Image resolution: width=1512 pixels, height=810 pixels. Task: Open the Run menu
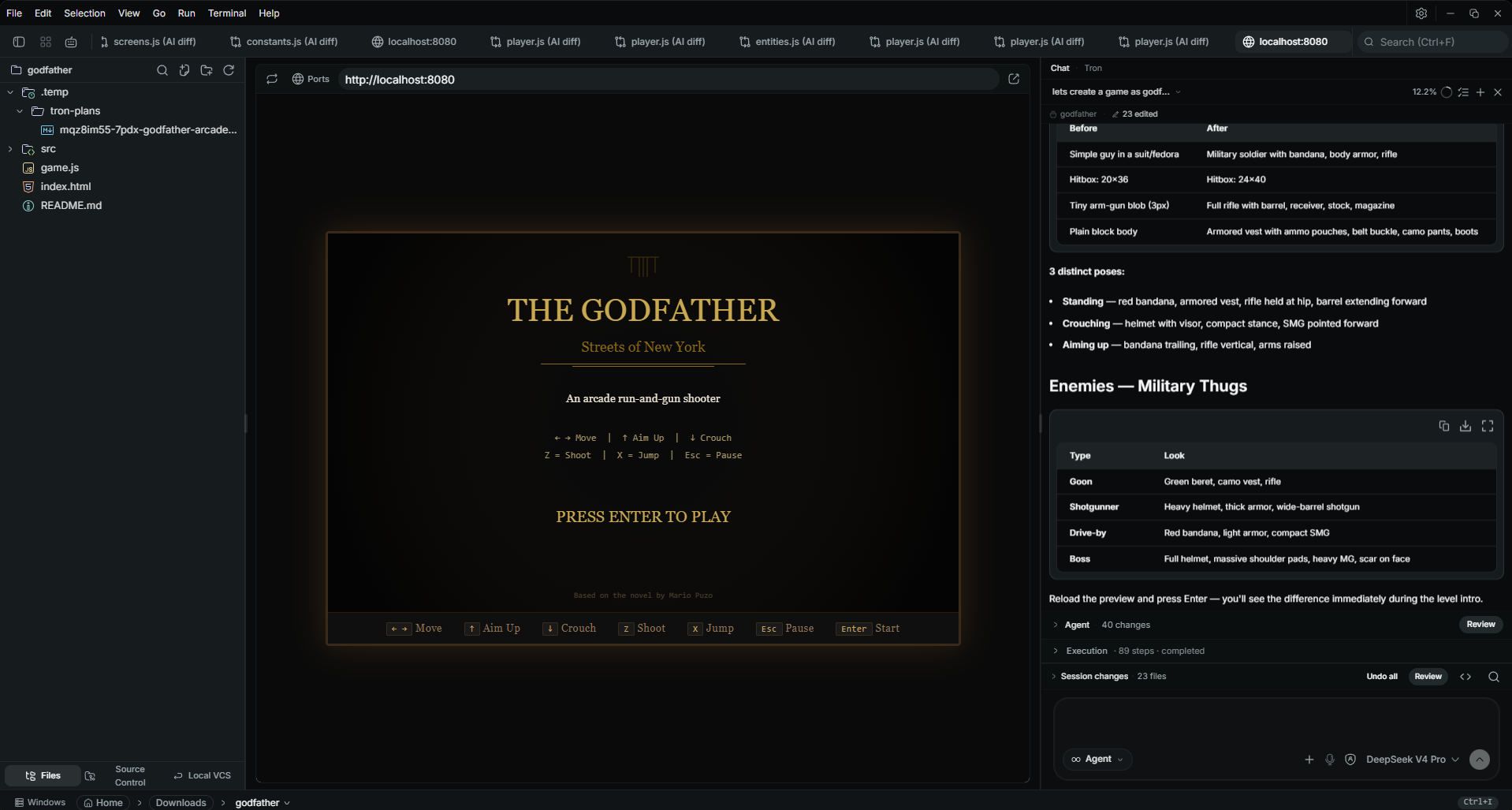point(187,13)
